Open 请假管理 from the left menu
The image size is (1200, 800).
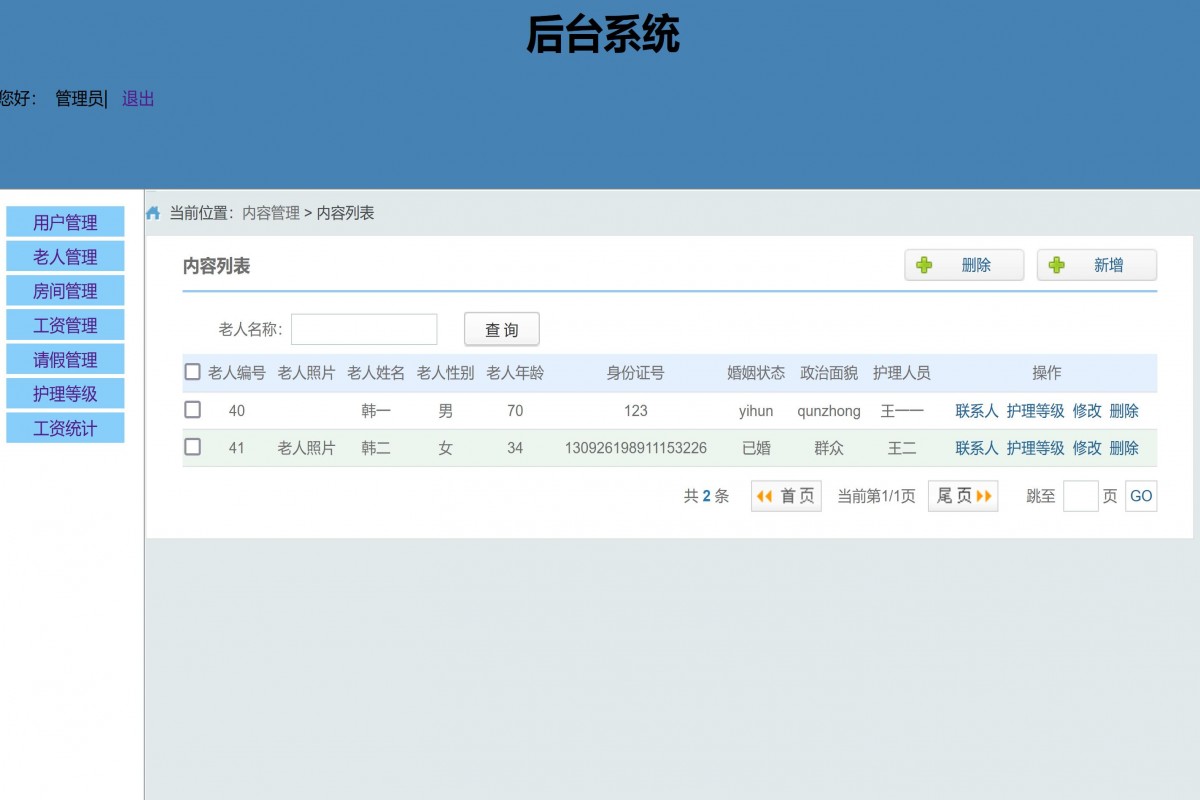click(x=65, y=359)
